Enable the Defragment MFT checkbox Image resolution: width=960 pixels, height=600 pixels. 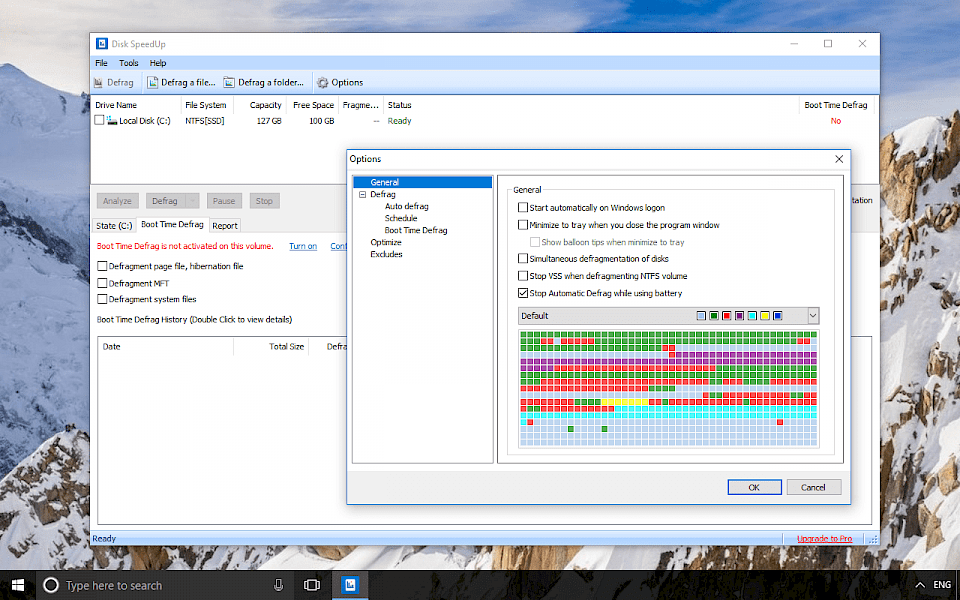(102, 283)
